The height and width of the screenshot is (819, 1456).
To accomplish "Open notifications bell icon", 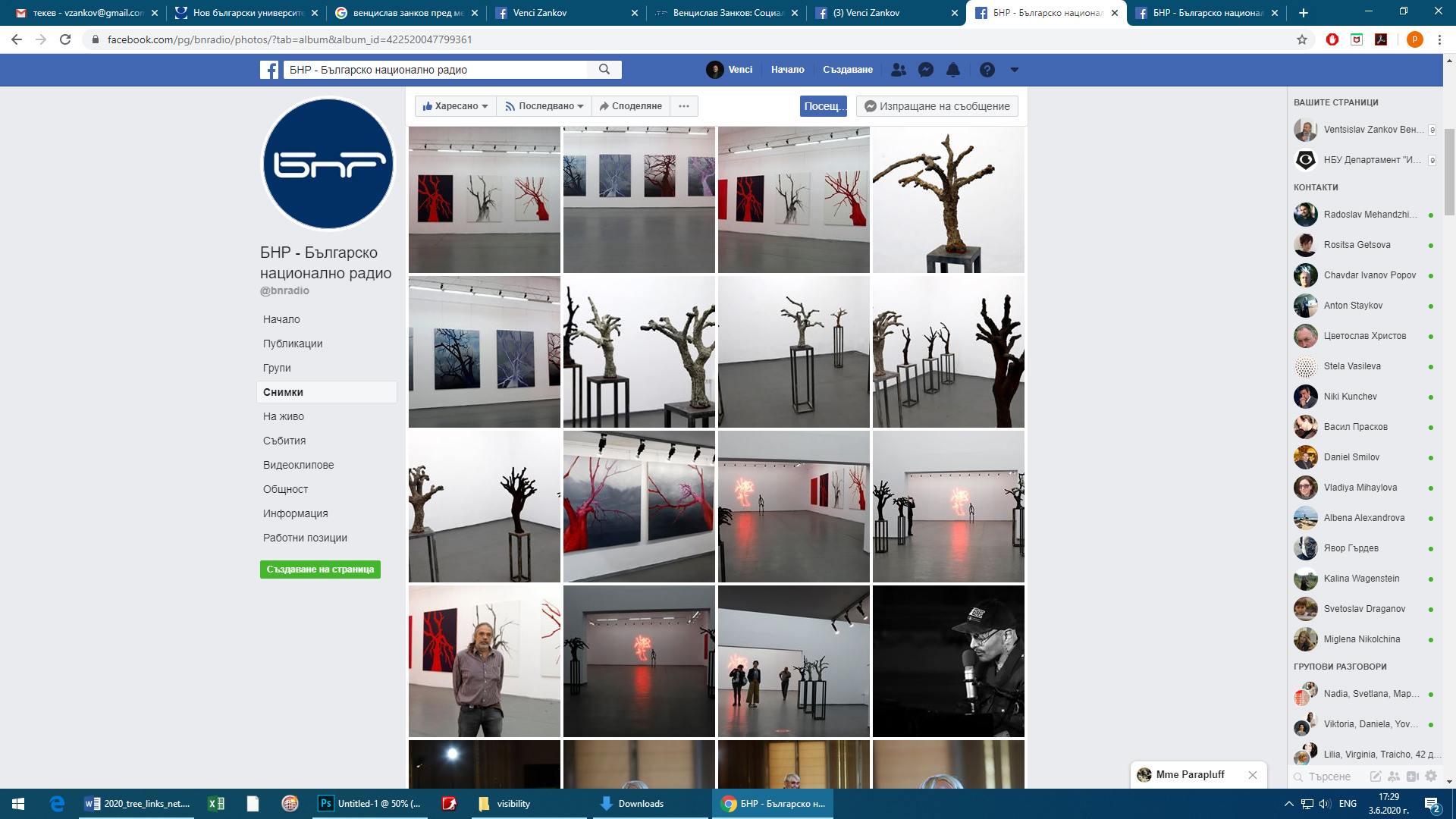I will point(953,70).
